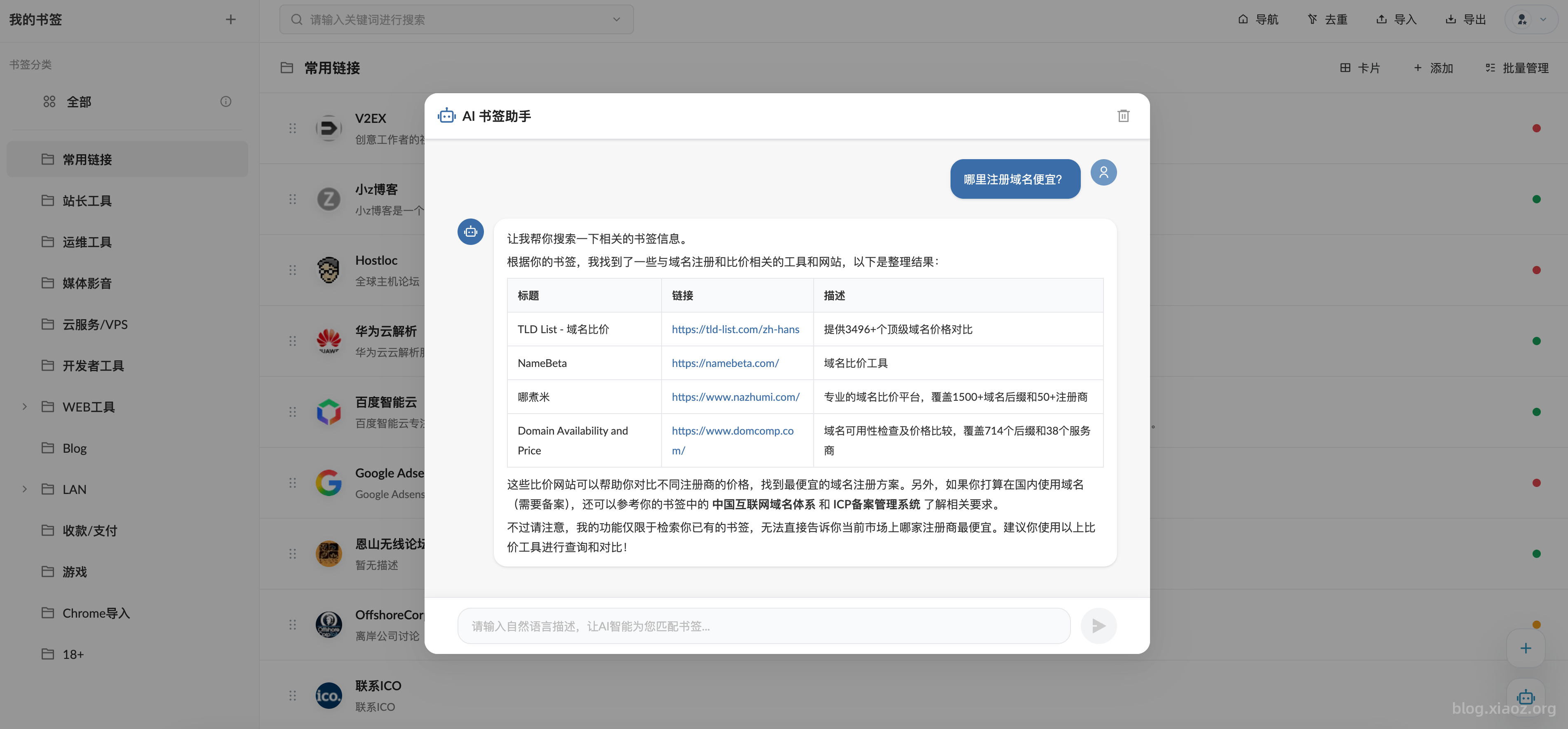
Task: Click the drag handle of Hostloc row
Action: coord(293,270)
